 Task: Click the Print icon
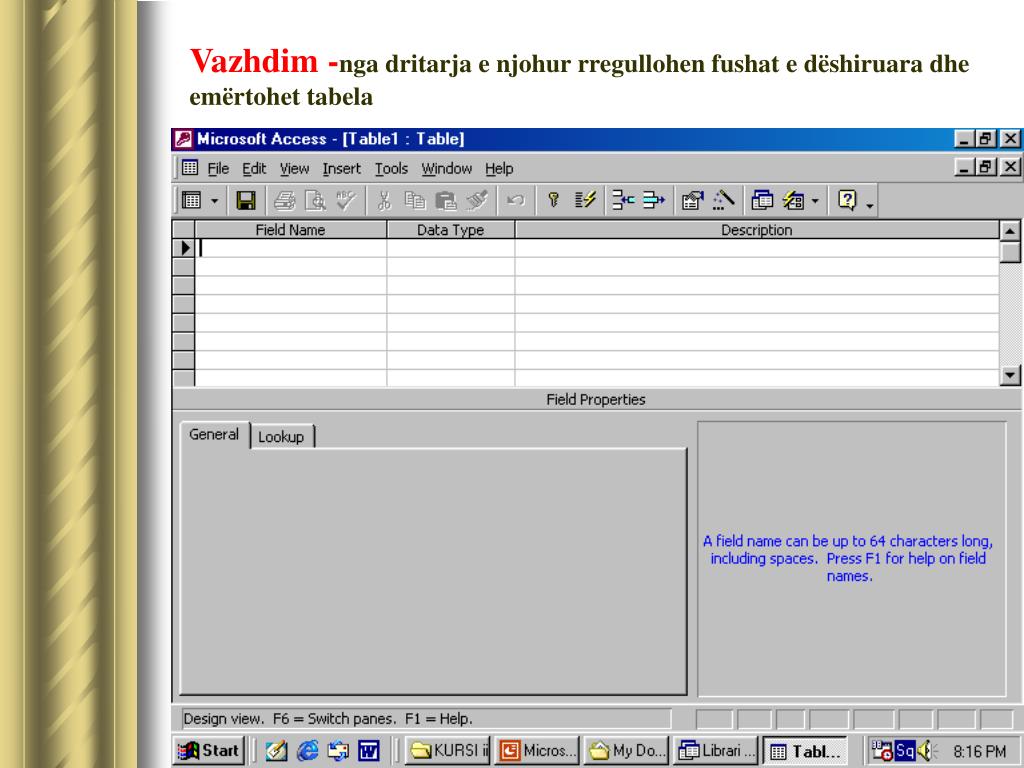(x=284, y=200)
